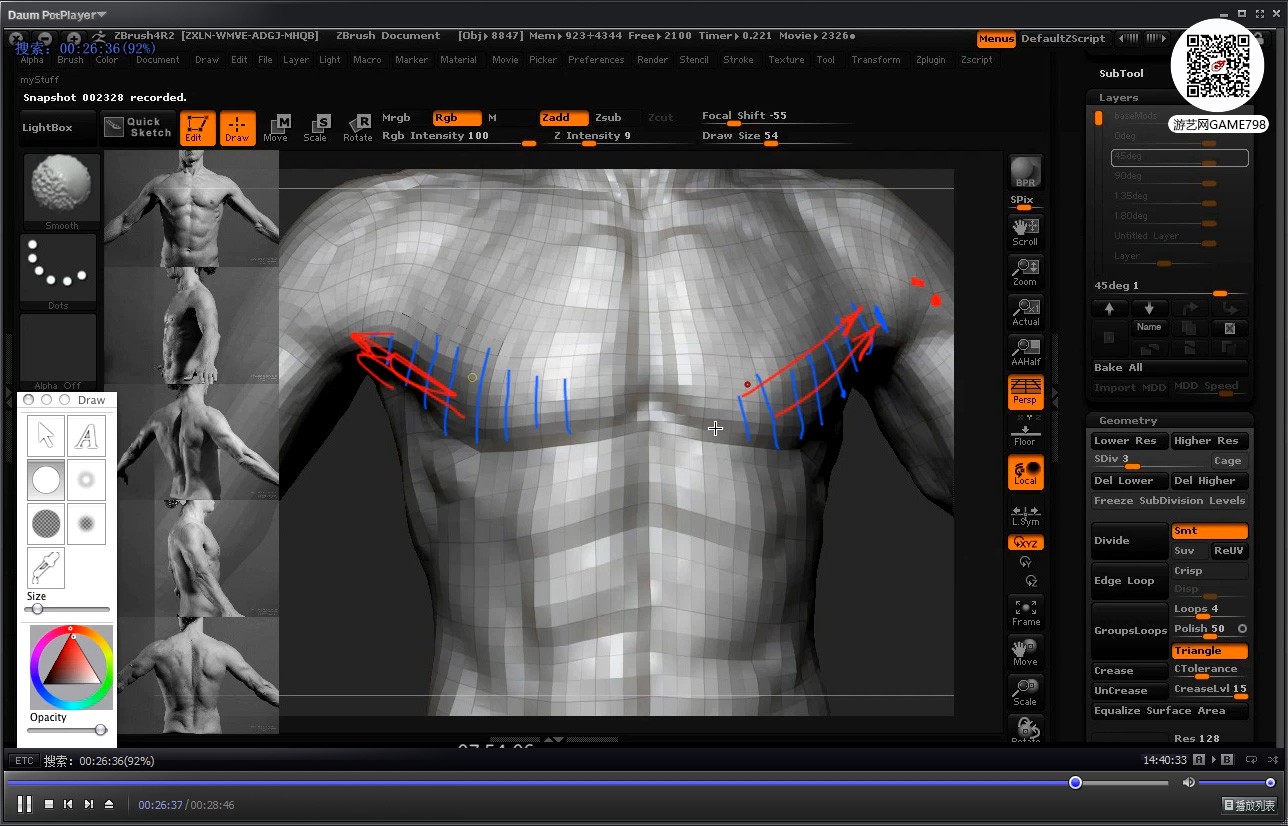Viewport: 1288px width, 826px height.
Task: Pick a color on the color wheel
Action: tap(71, 667)
